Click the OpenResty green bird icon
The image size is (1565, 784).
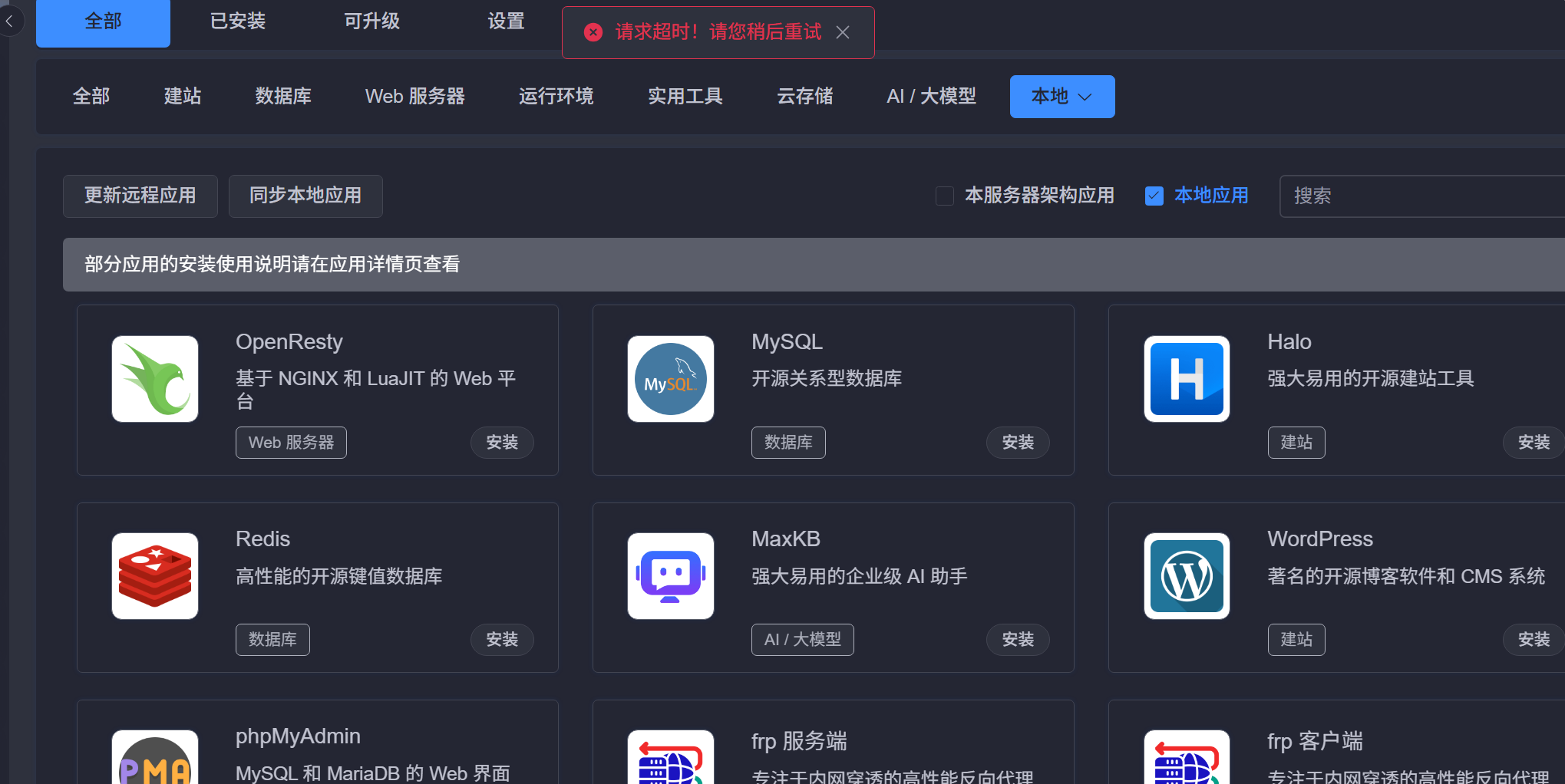155,379
